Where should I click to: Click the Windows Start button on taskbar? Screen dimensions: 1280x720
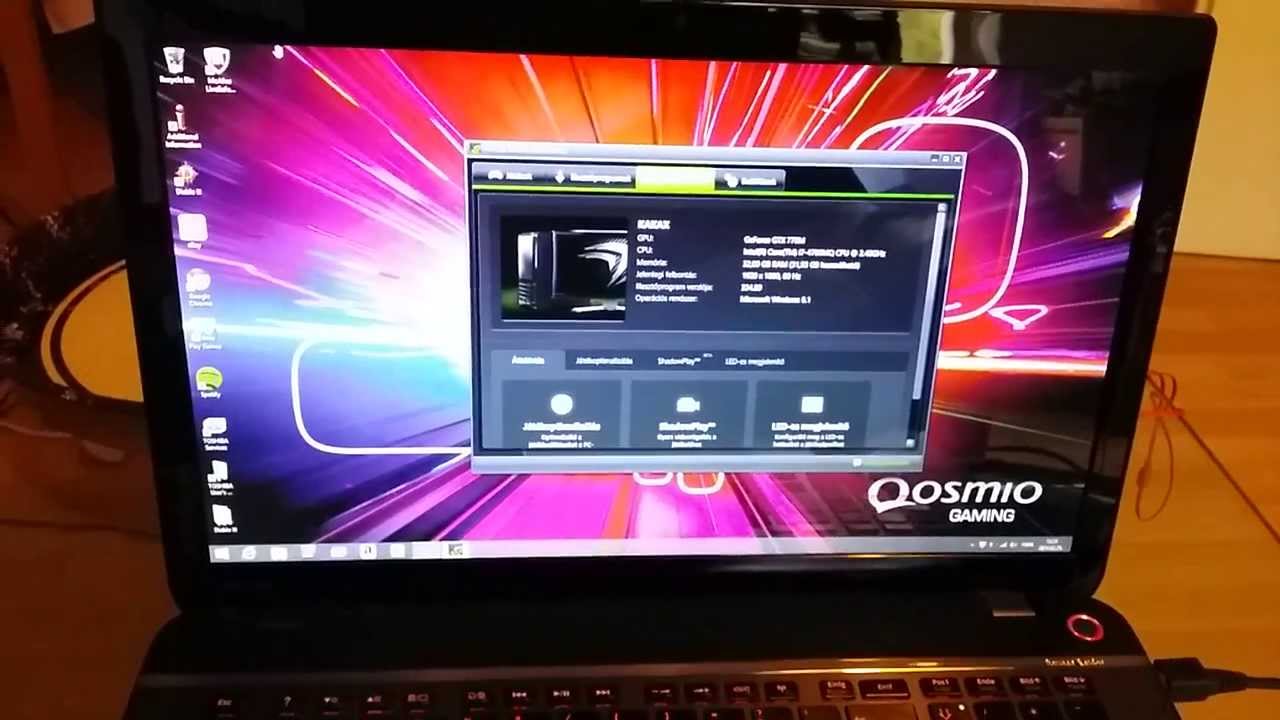click(220, 553)
